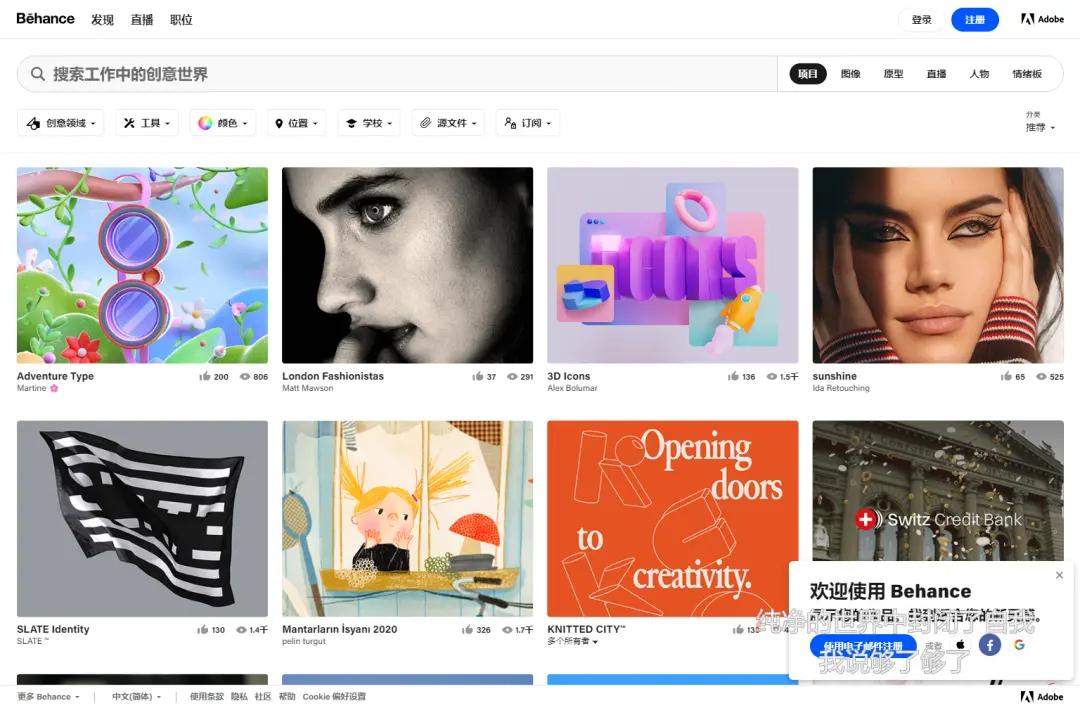Sign up using the Apple icon
The width and height of the screenshot is (1080, 708).
pos(960,645)
